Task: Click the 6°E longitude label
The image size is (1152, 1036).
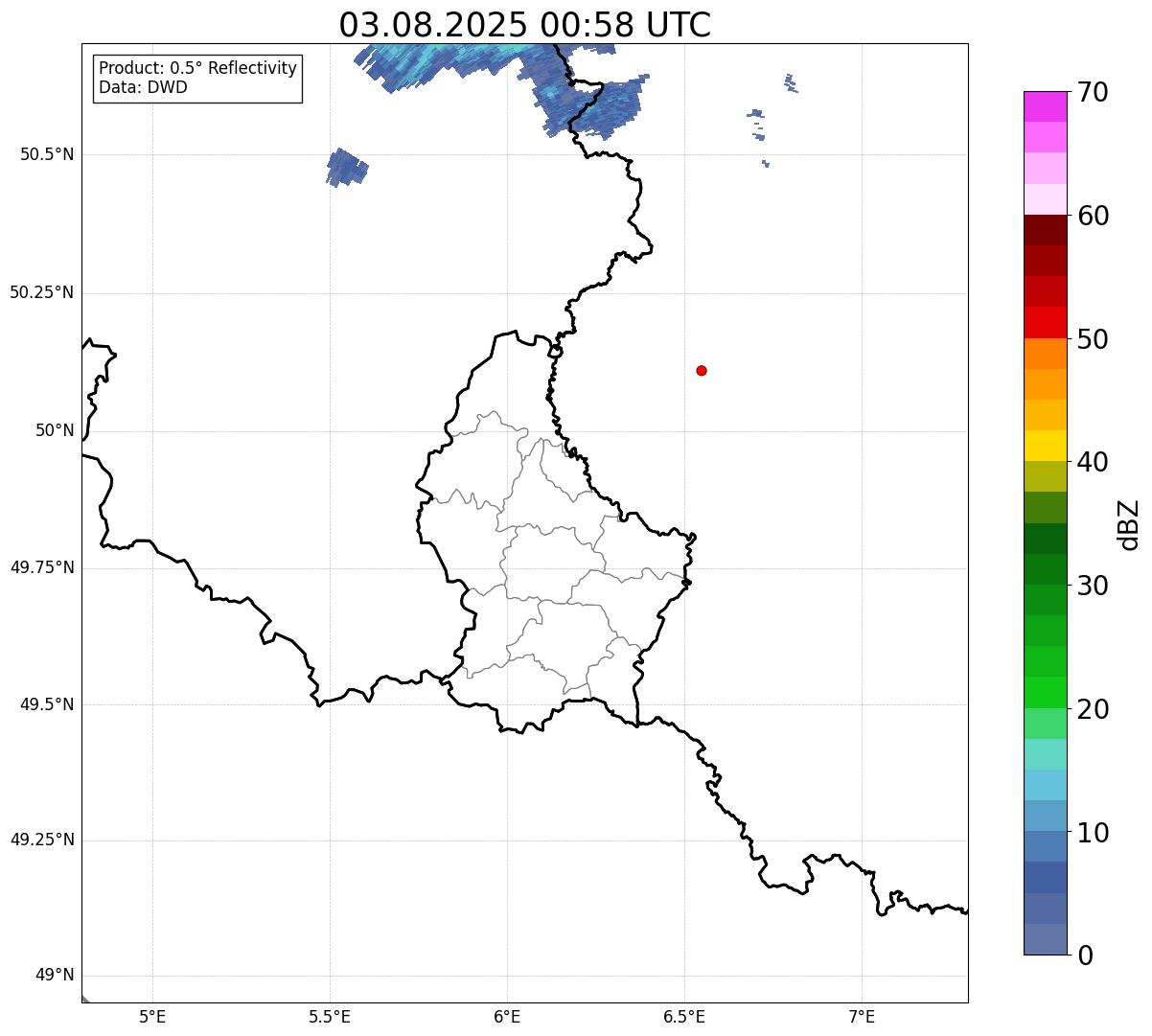Action: (507, 1016)
